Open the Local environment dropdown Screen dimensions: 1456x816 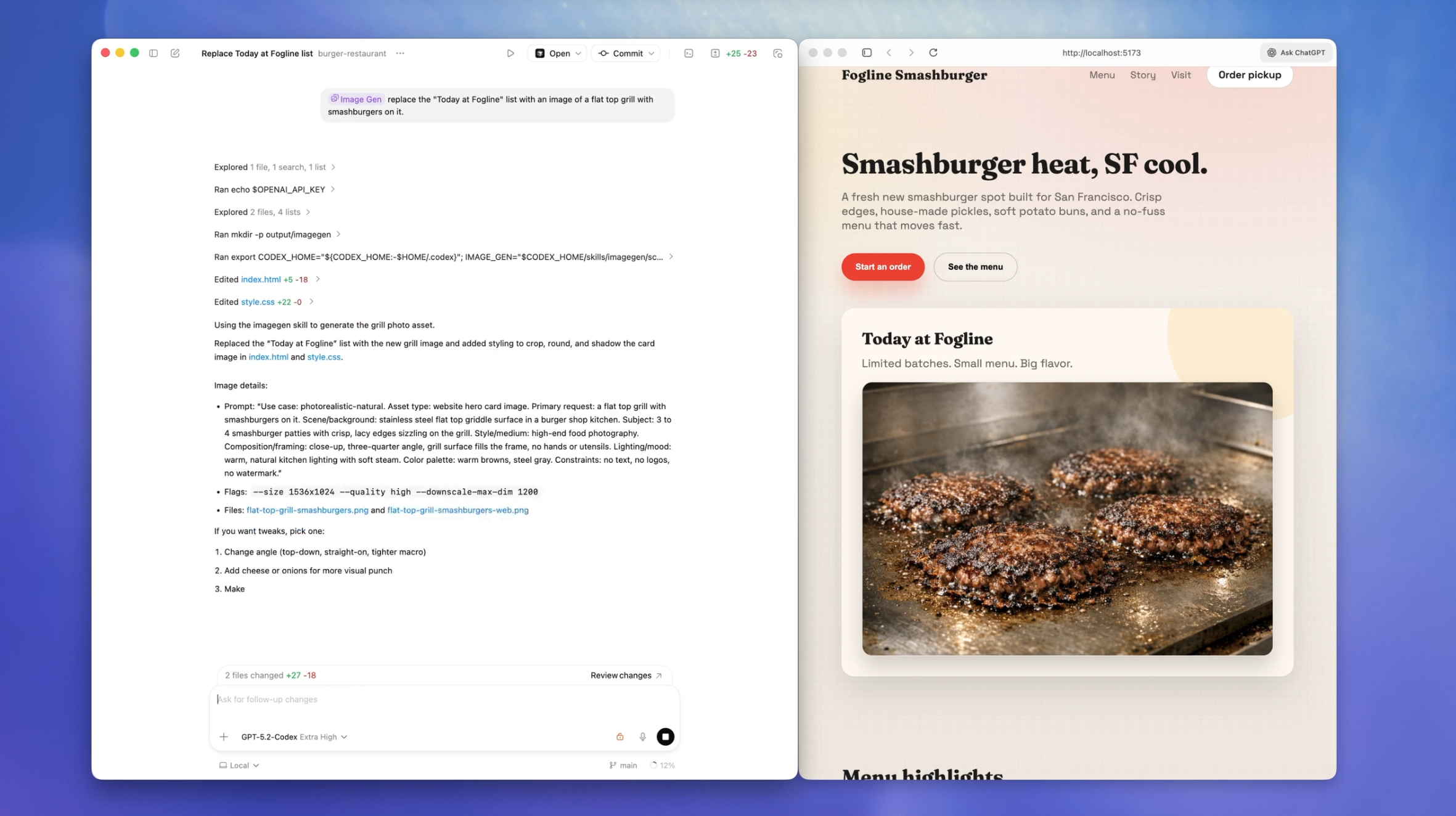pos(239,765)
